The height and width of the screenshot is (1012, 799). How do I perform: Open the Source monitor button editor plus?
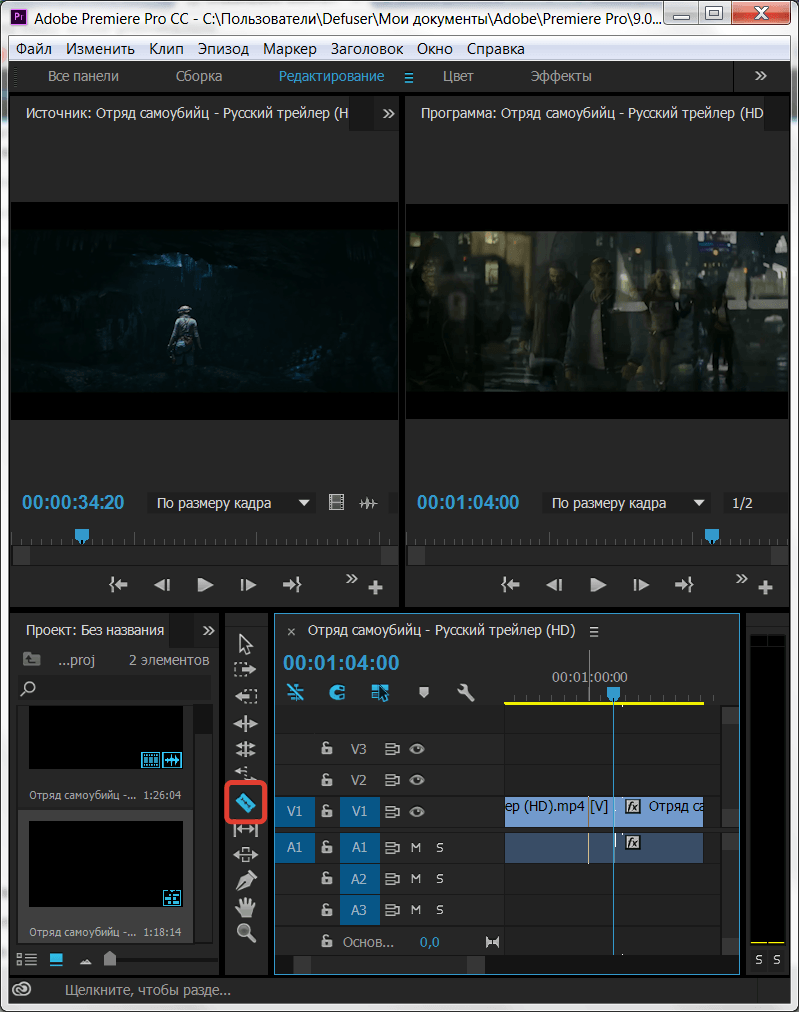(x=375, y=587)
